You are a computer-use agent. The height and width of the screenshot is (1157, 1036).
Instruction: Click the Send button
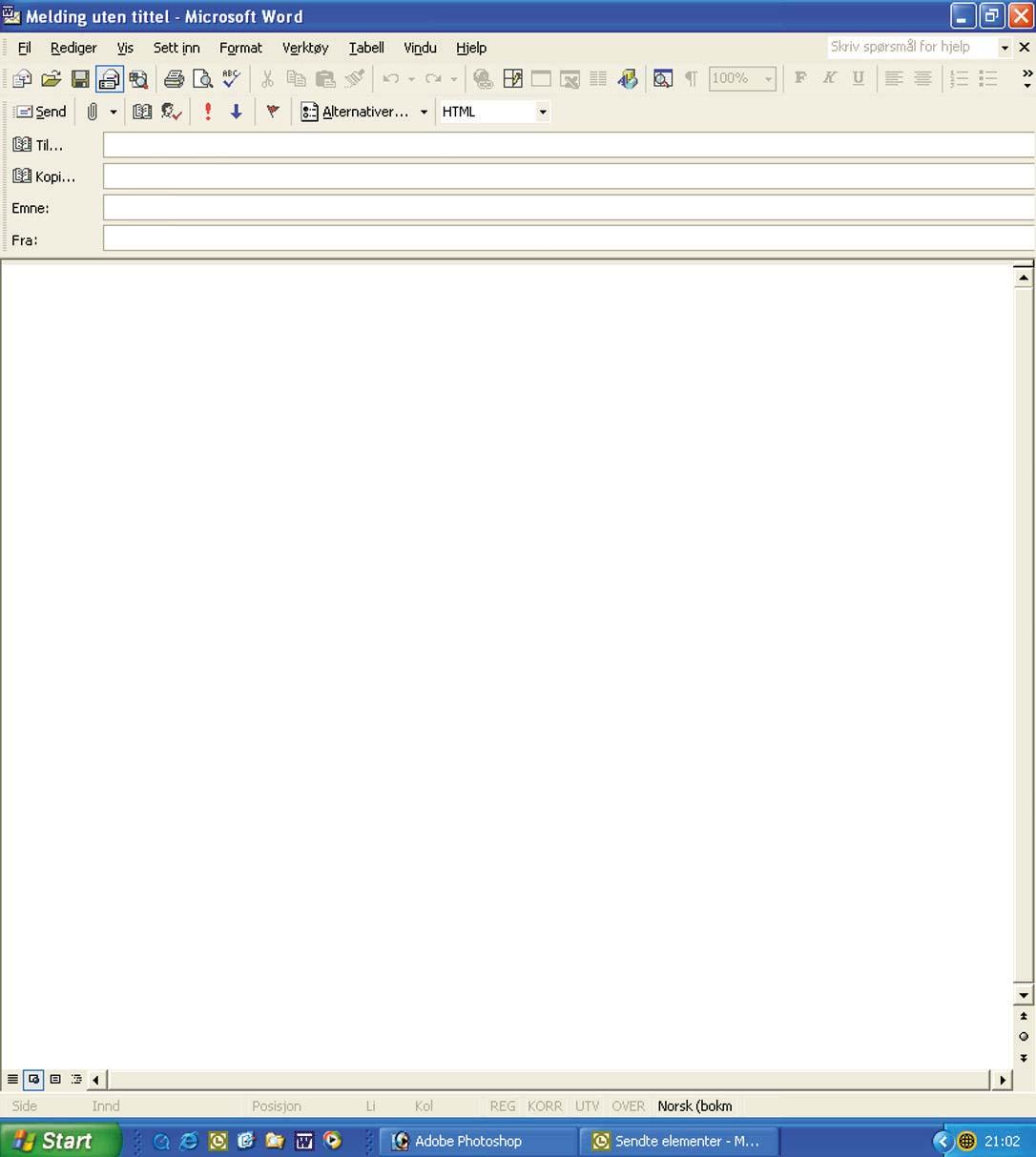point(40,112)
